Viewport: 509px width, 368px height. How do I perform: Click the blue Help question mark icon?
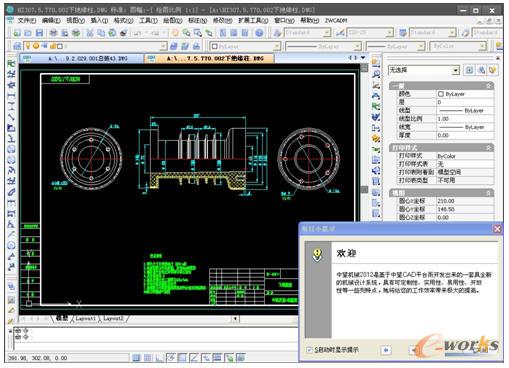(x=259, y=33)
